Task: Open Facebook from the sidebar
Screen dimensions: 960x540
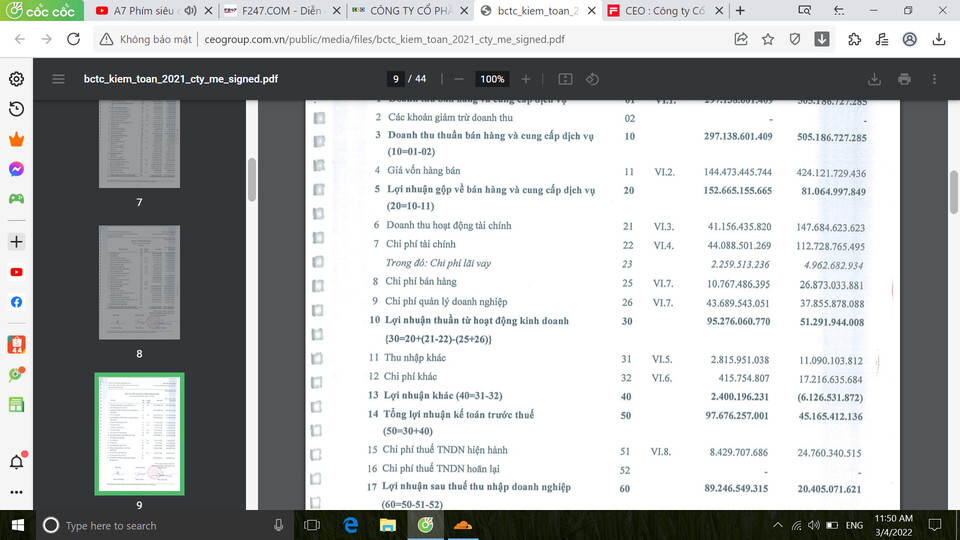Action: (17, 302)
